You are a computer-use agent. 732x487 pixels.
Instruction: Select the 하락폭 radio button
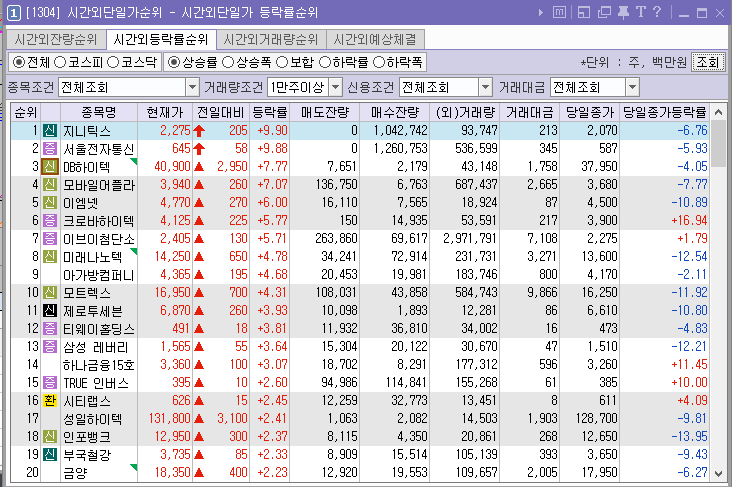(x=379, y=62)
